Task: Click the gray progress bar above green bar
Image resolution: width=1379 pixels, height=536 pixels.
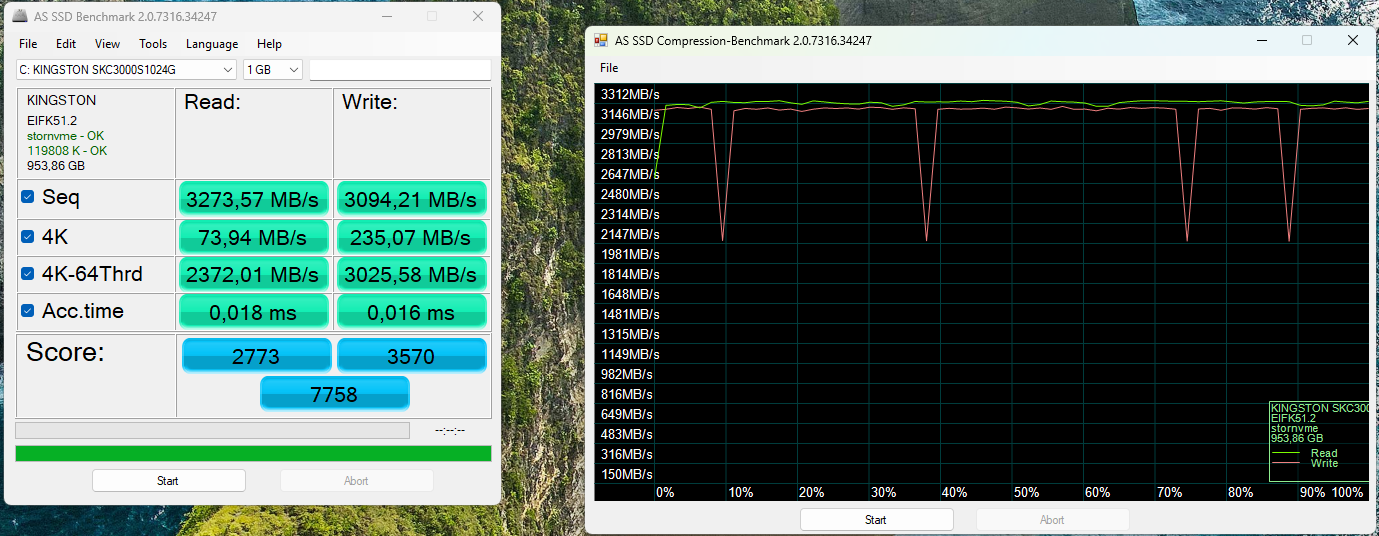Action: coord(212,430)
